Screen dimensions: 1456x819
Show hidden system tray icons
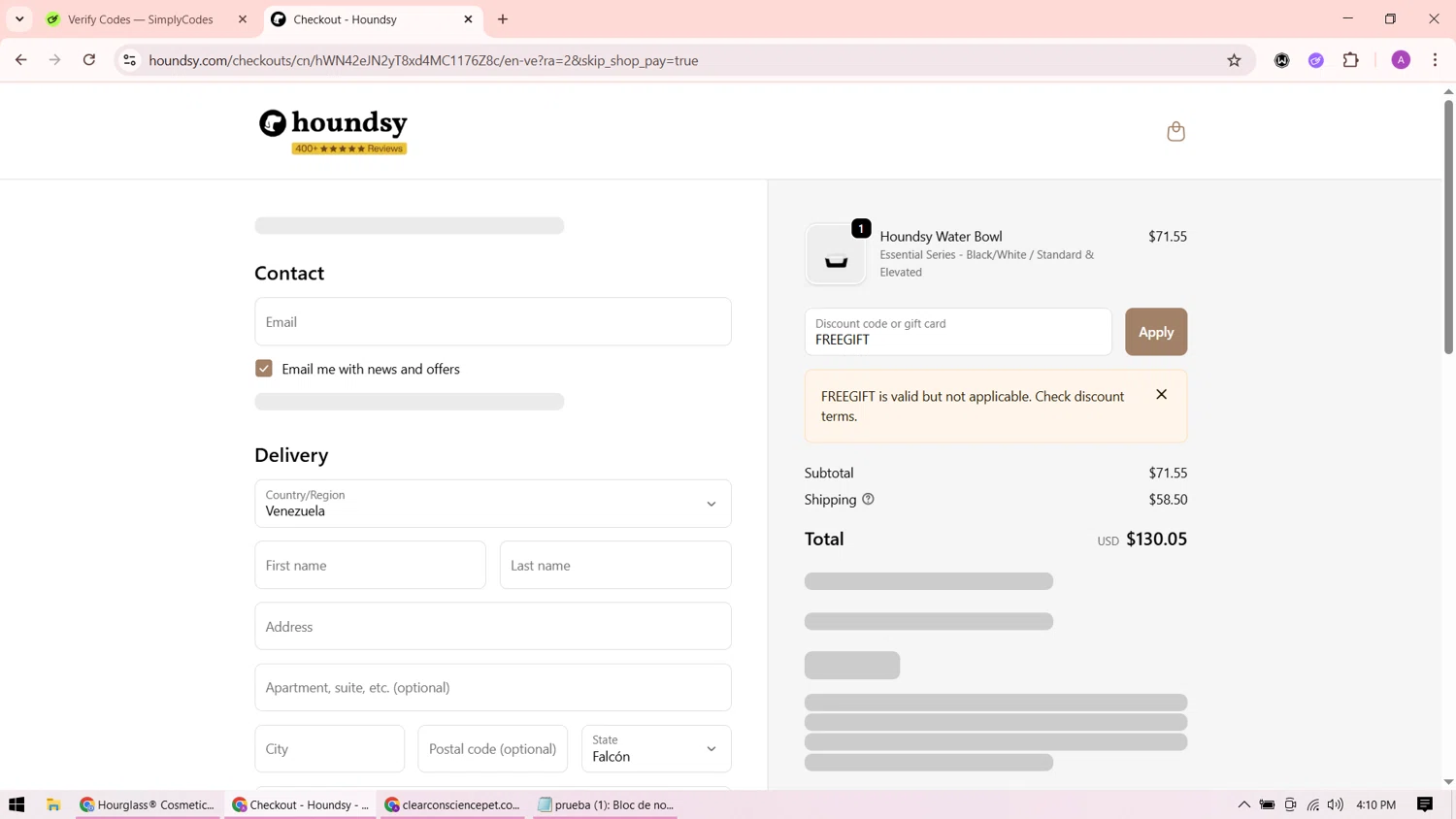tap(1243, 804)
